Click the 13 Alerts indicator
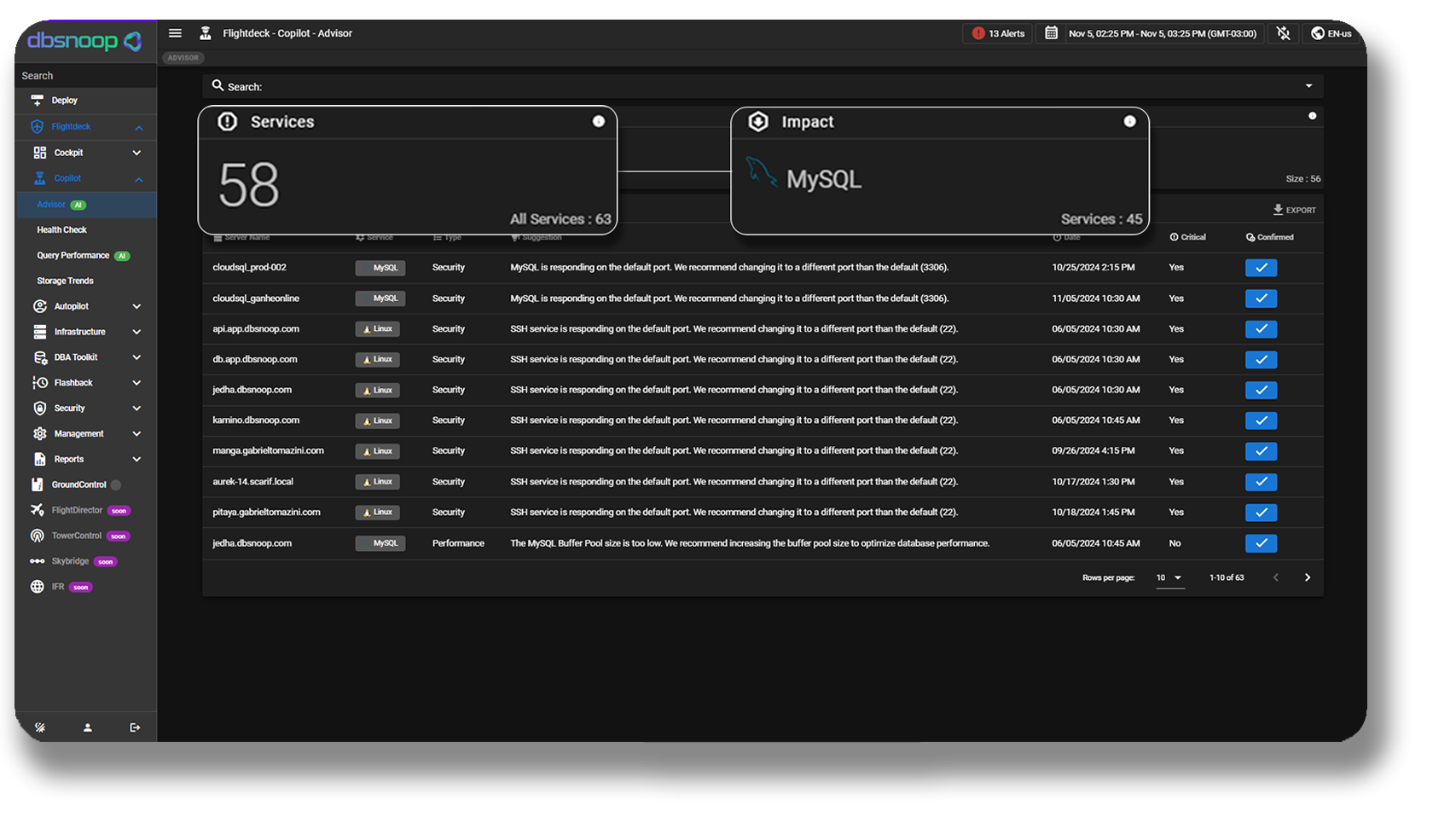 (998, 33)
